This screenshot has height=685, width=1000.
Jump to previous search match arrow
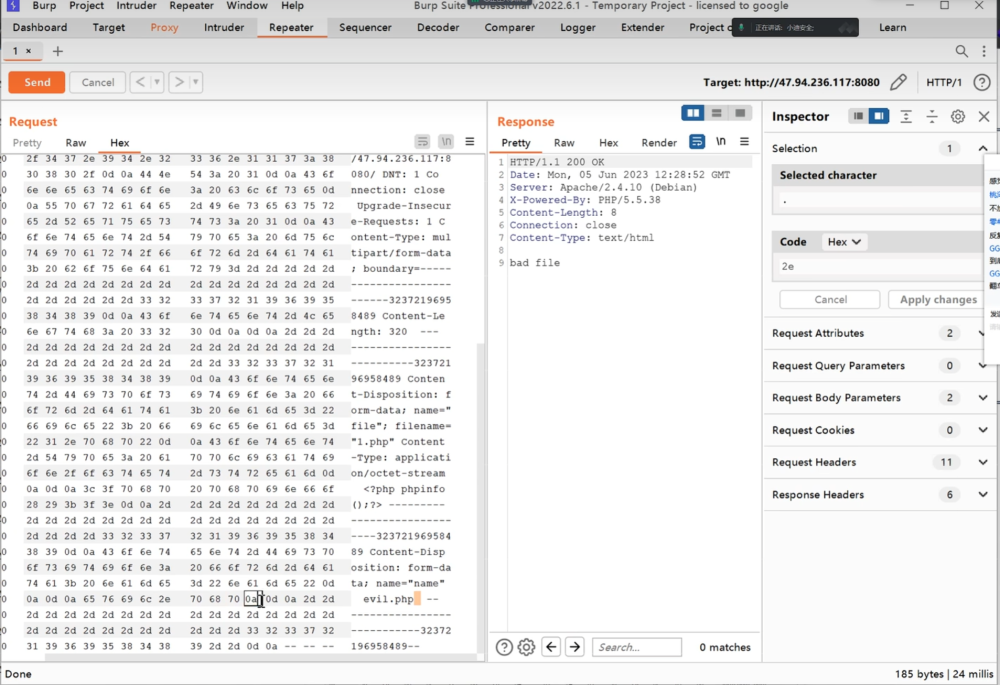[x=552, y=647]
